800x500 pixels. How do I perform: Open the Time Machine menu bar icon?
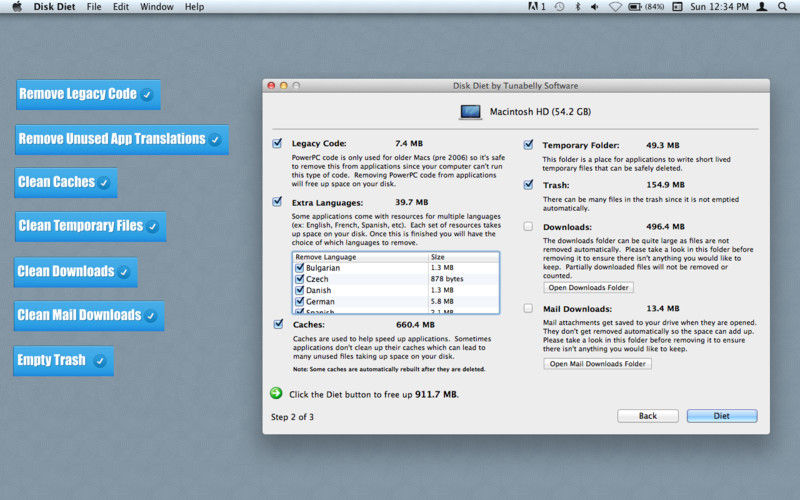[560, 7]
